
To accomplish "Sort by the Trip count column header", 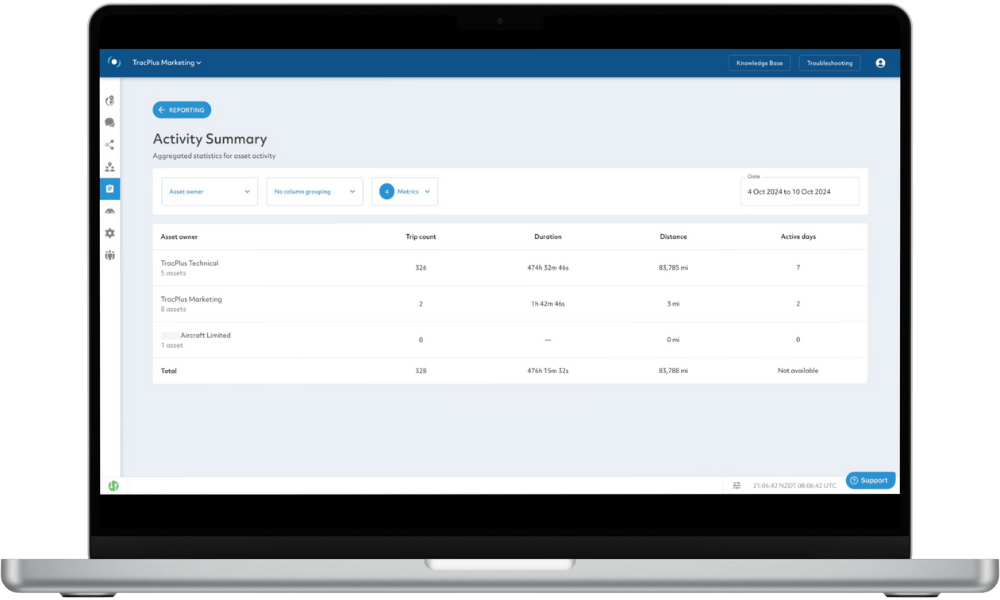I will 421,237.
